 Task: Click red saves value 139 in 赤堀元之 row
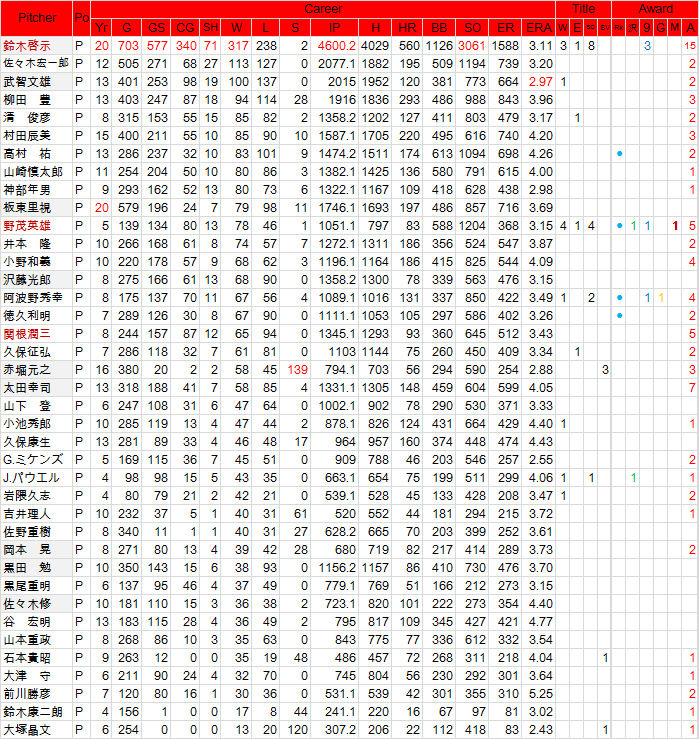coord(297,370)
